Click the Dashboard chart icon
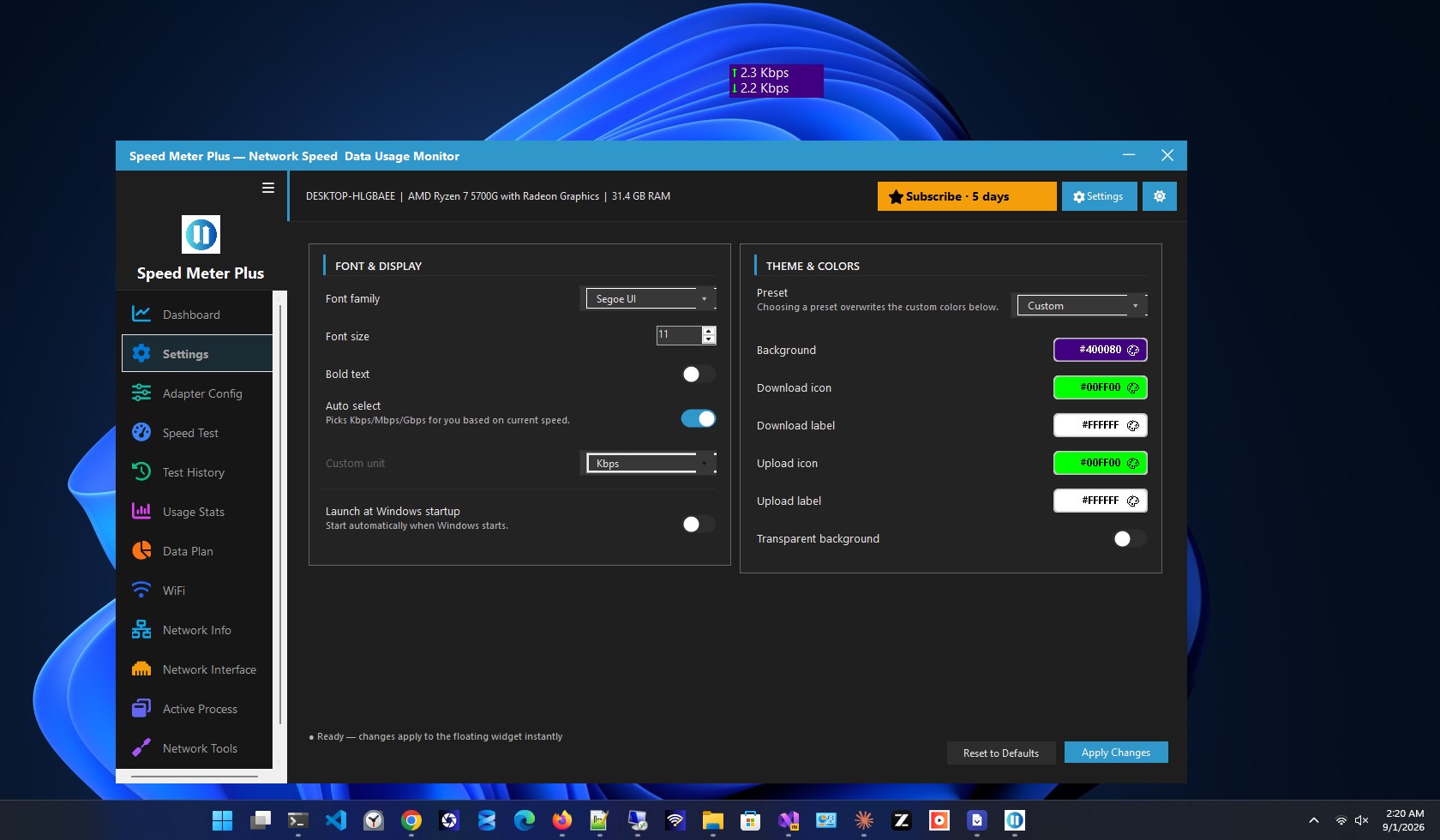1440x840 pixels. pyautogui.click(x=141, y=314)
